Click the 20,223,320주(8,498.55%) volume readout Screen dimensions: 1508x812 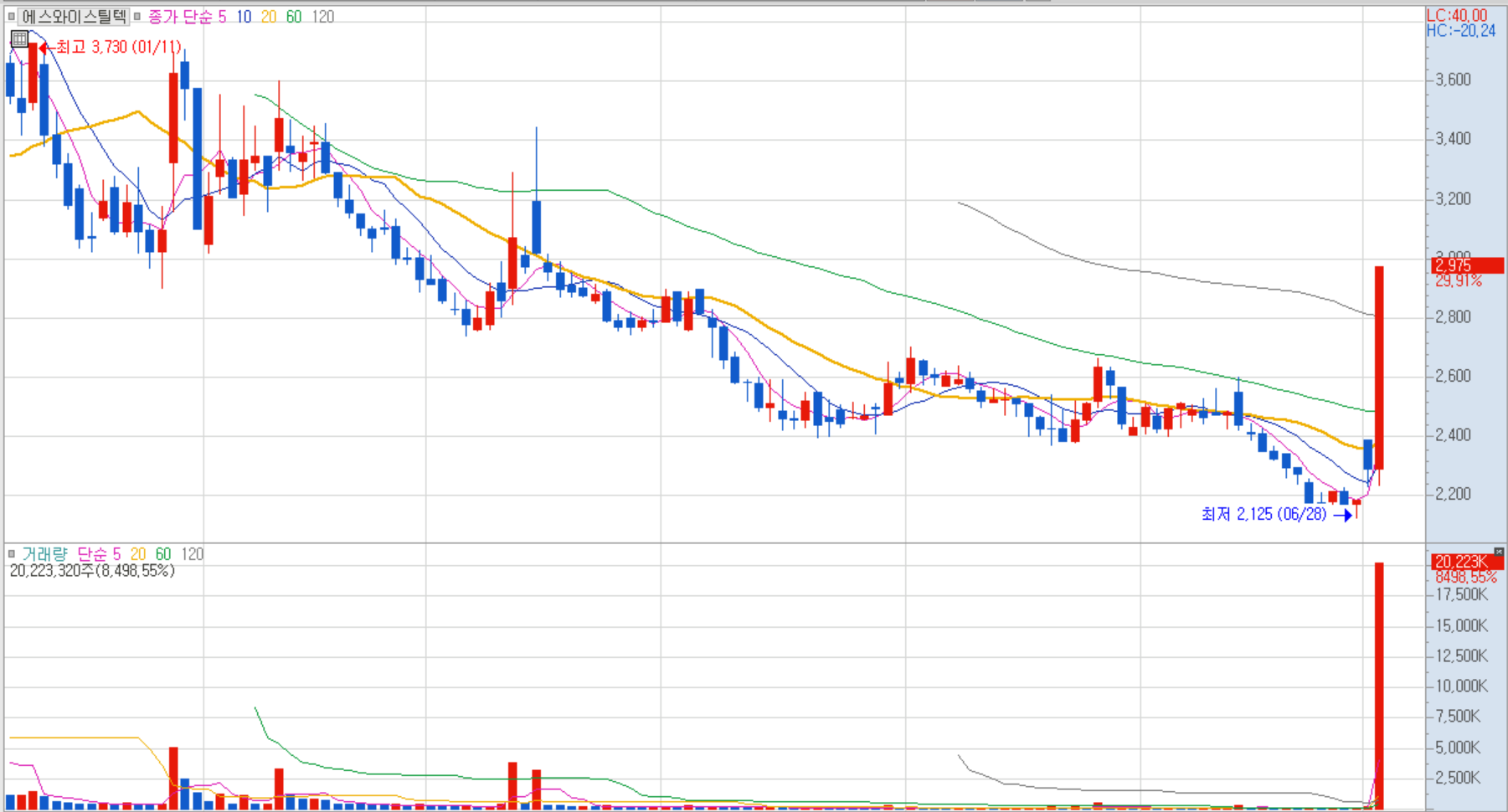tap(92, 571)
